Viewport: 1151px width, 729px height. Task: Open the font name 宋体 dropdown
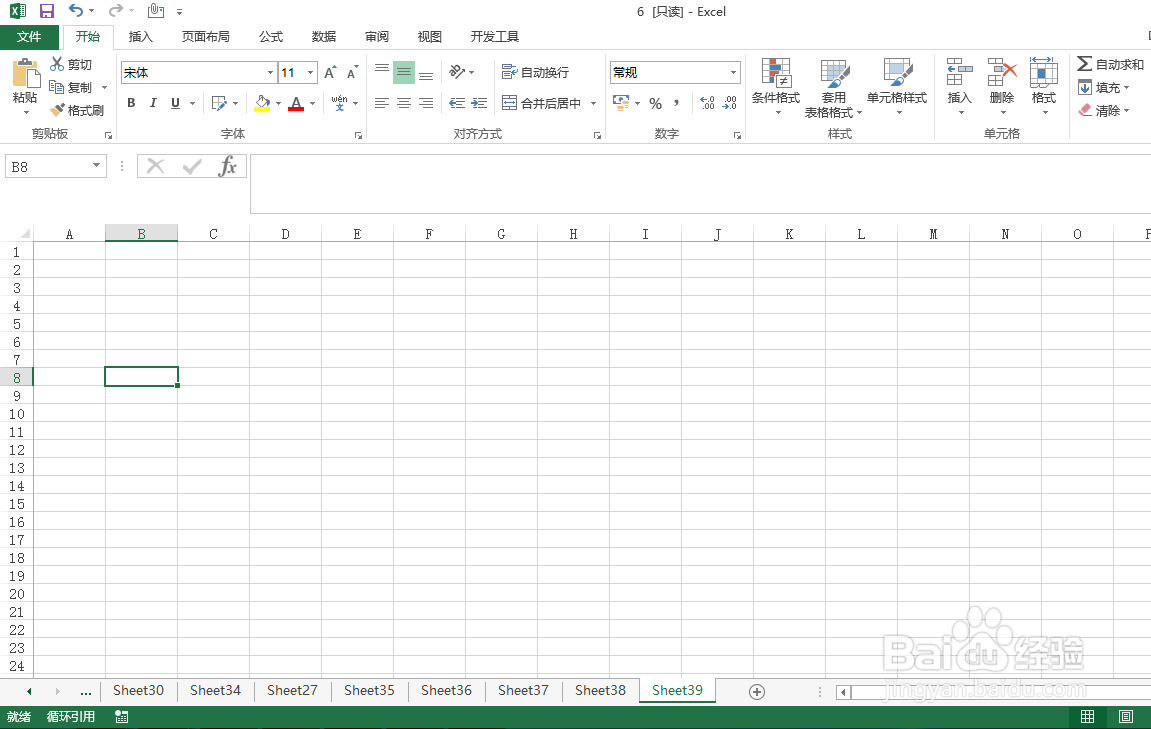(270, 72)
